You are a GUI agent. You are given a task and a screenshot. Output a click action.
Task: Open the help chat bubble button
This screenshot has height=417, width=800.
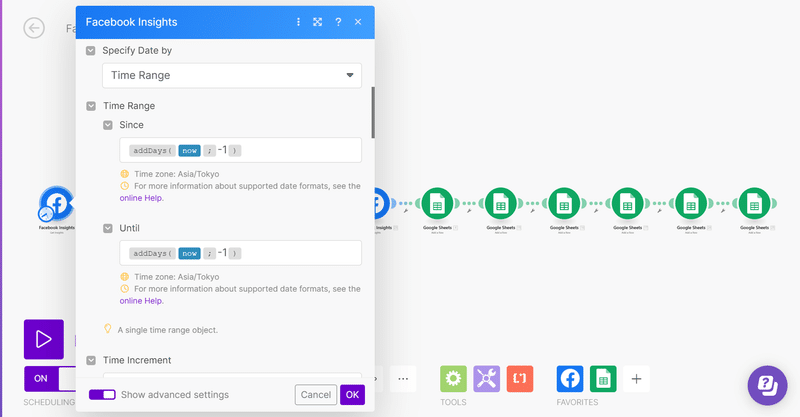coord(767,385)
